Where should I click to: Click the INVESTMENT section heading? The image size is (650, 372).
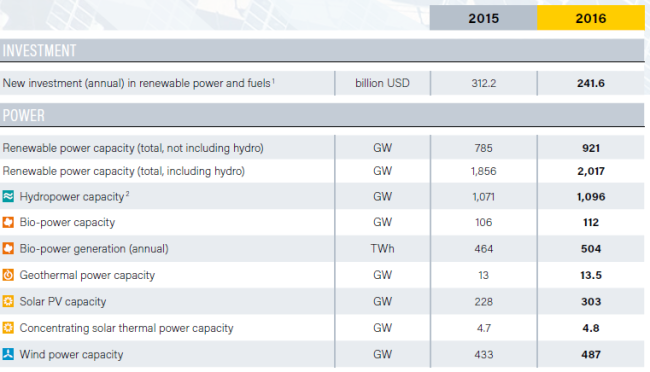39,51
